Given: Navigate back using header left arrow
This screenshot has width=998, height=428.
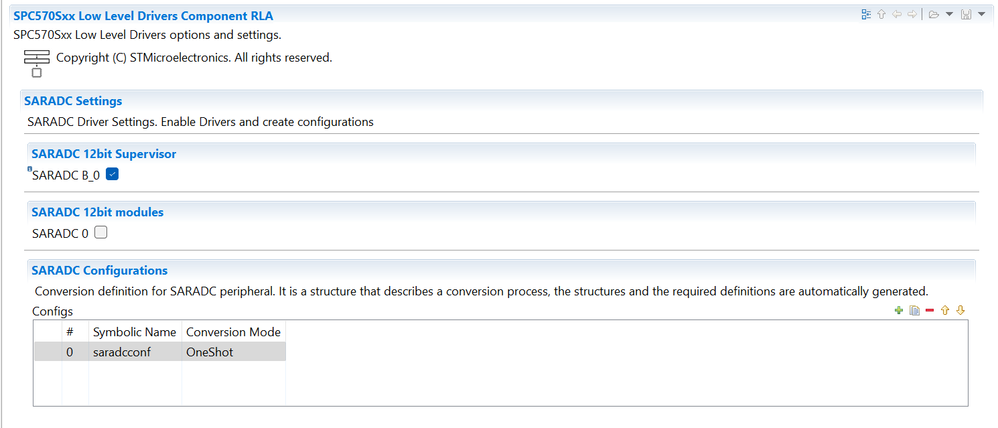Looking at the screenshot, I should pyautogui.click(x=897, y=14).
